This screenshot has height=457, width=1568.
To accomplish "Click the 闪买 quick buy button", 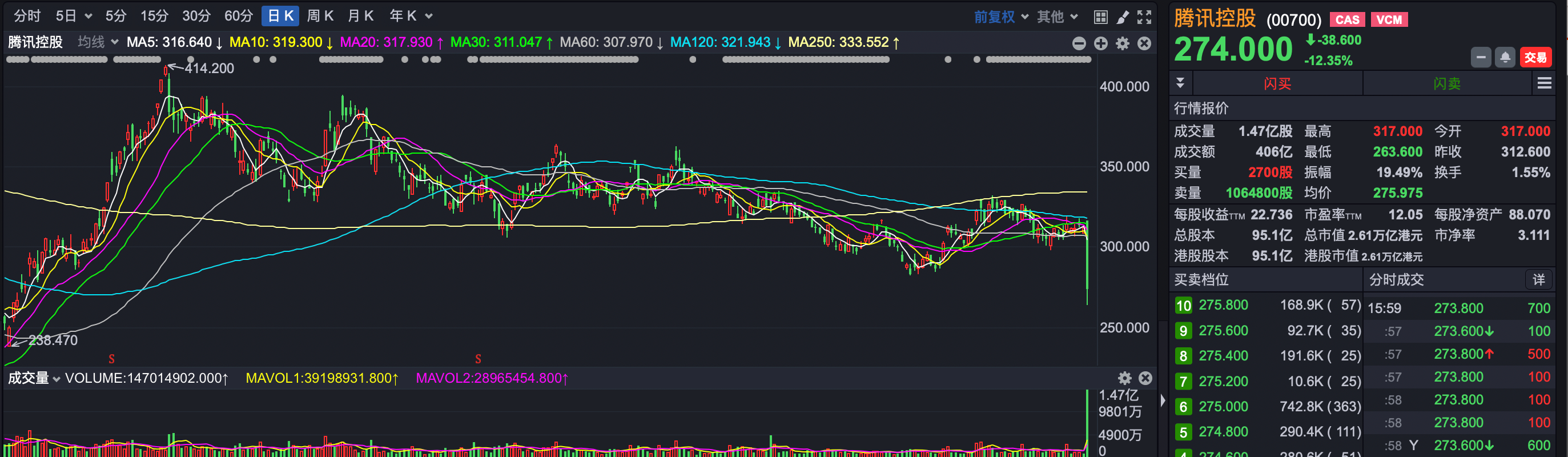I will click(1277, 83).
